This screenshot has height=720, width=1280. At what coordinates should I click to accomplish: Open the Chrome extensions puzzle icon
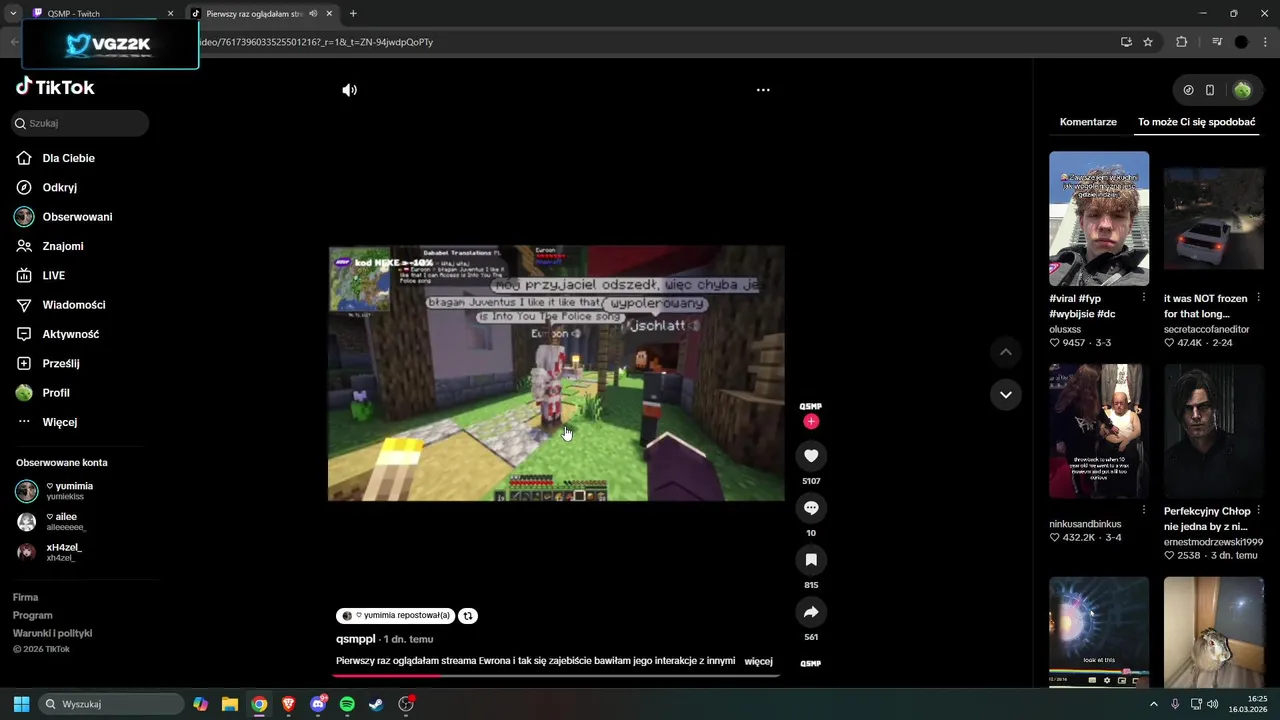click(1182, 42)
